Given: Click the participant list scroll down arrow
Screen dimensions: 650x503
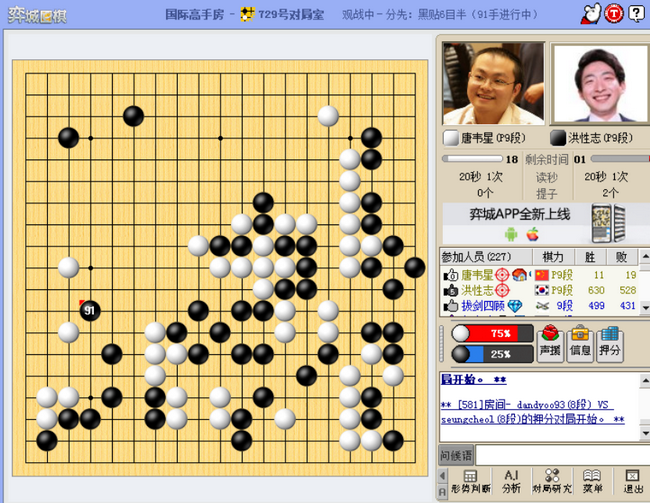Looking at the screenshot, I should click(645, 308).
